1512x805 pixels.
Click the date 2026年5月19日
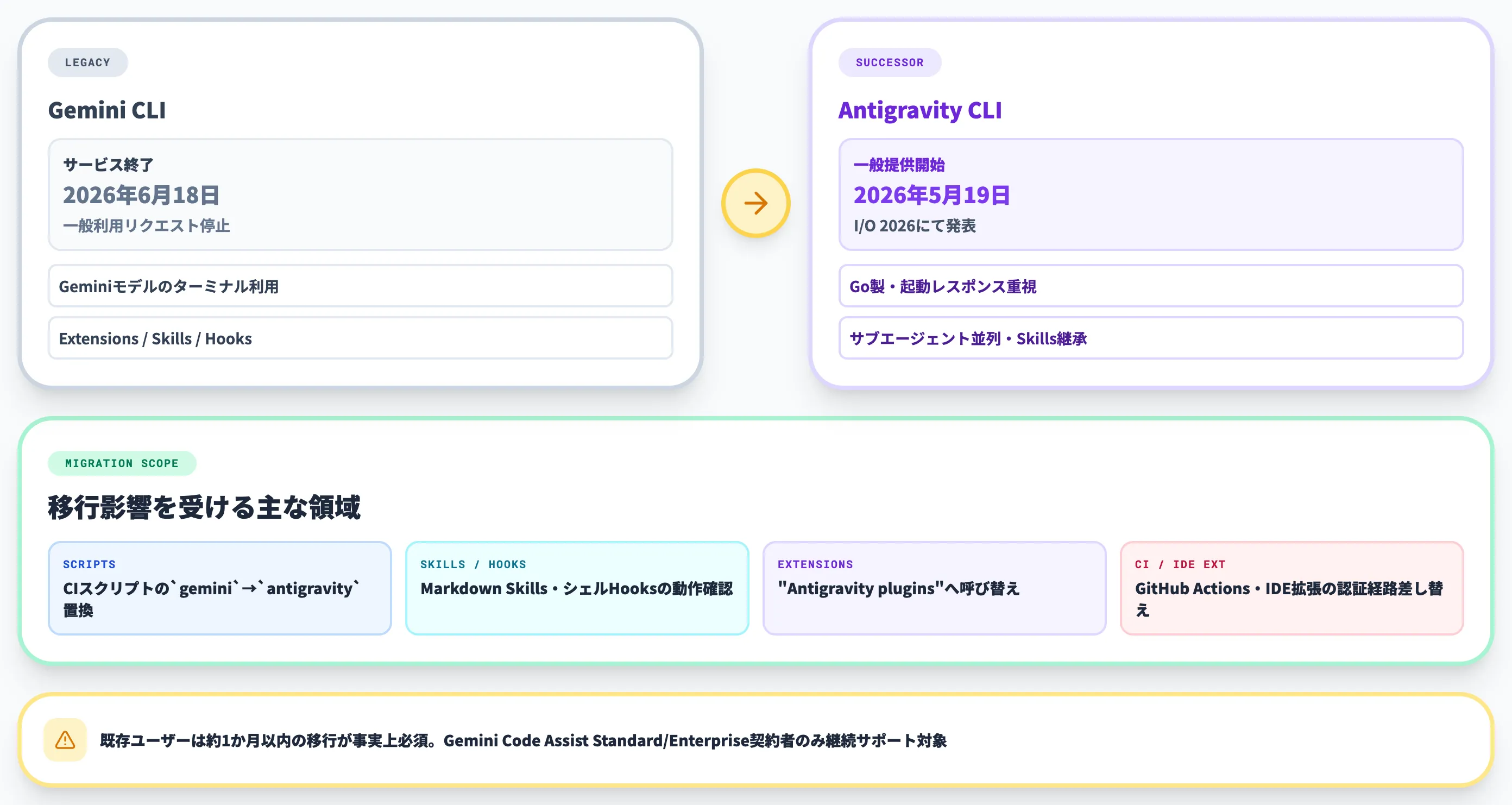tap(931, 196)
